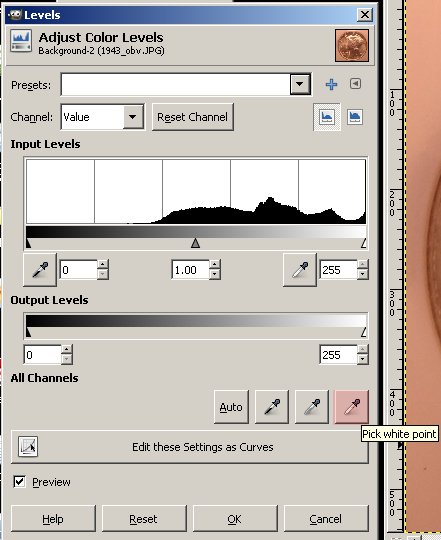Switch to linear histogram view
441x540 pixels.
[x=327, y=117]
